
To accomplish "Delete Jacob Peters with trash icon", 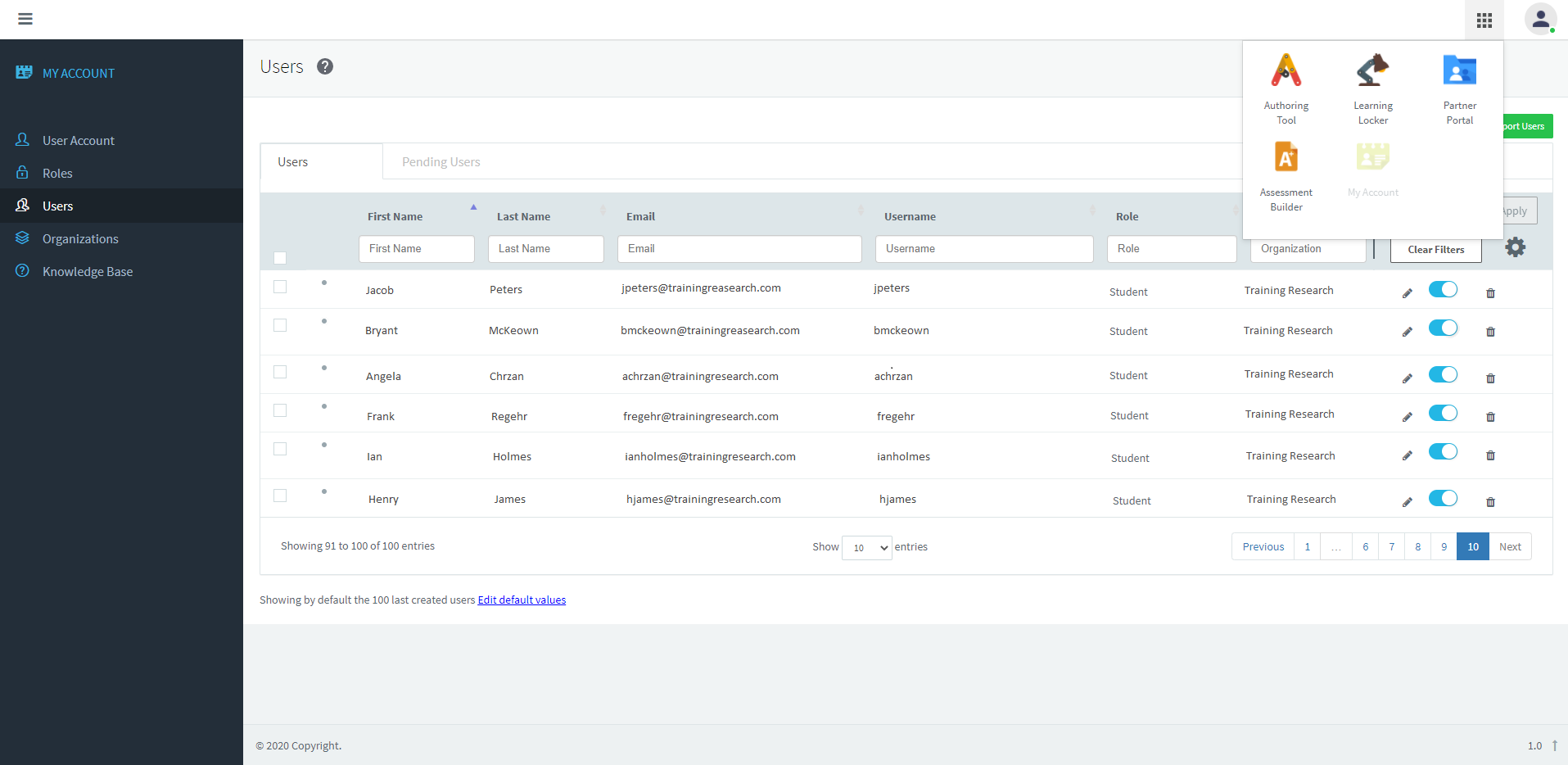I will (1490, 293).
